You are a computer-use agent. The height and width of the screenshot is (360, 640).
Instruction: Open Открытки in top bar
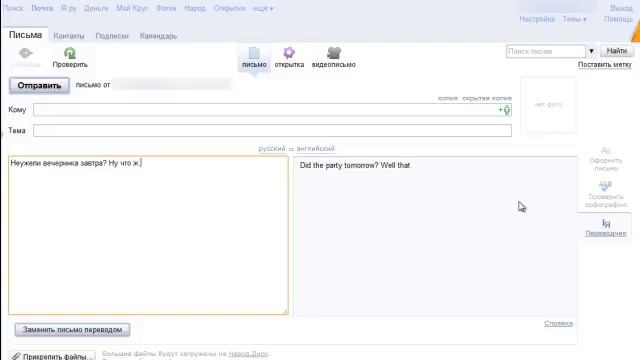(229, 8)
